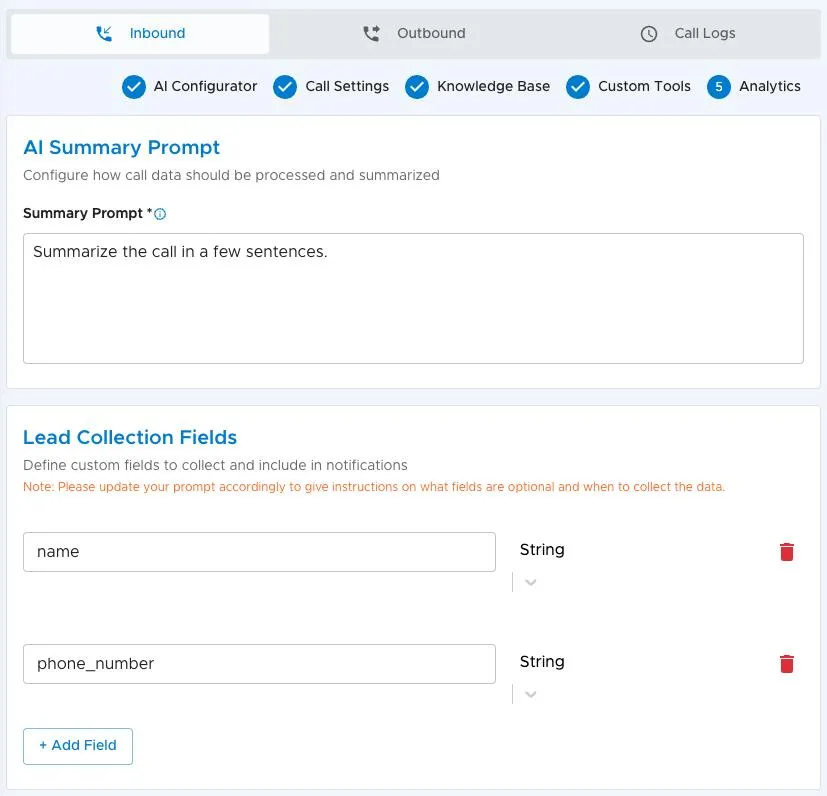Open String type selector for name field

(542, 550)
